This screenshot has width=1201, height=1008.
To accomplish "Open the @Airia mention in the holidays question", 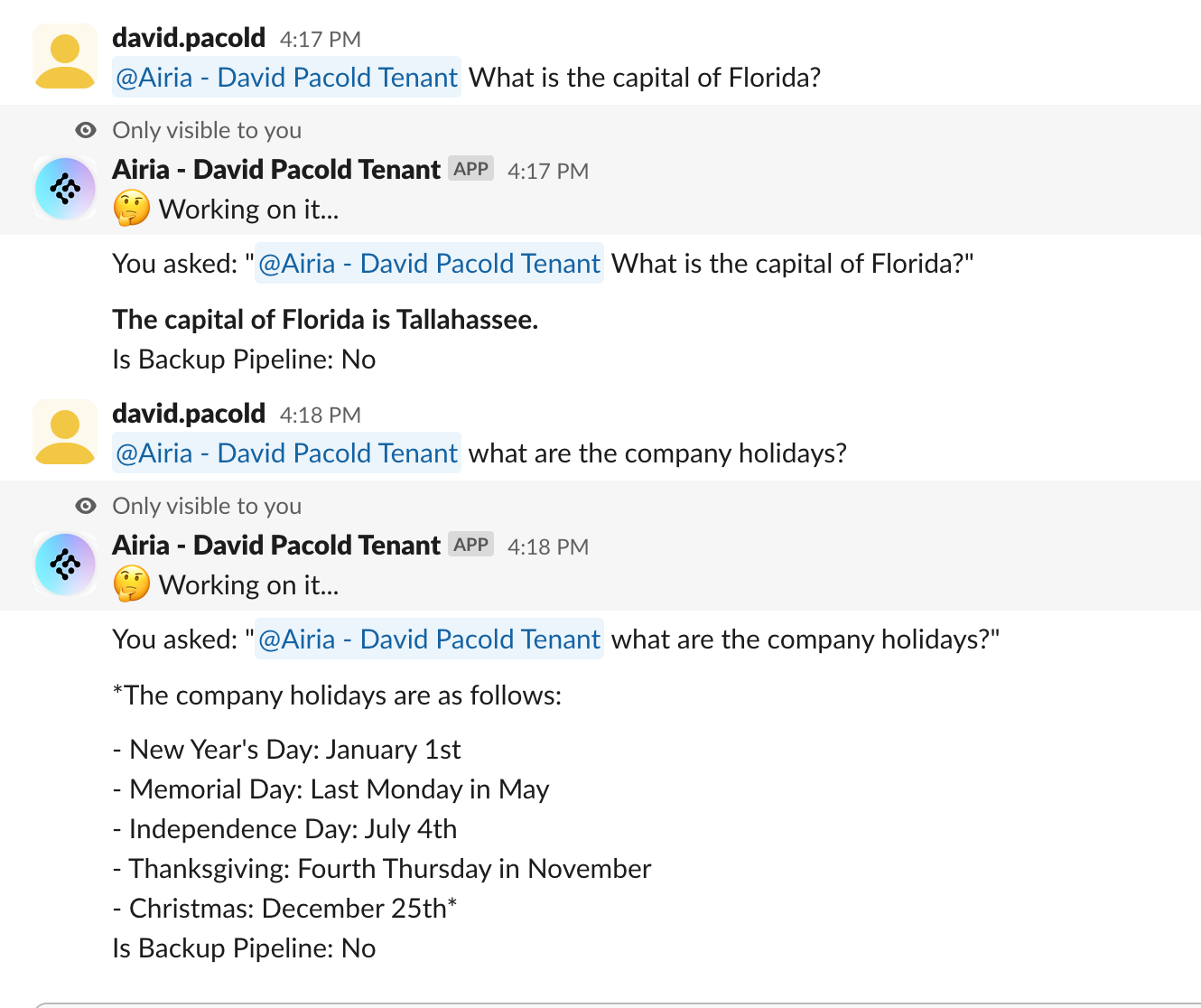I will [x=286, y=453].
